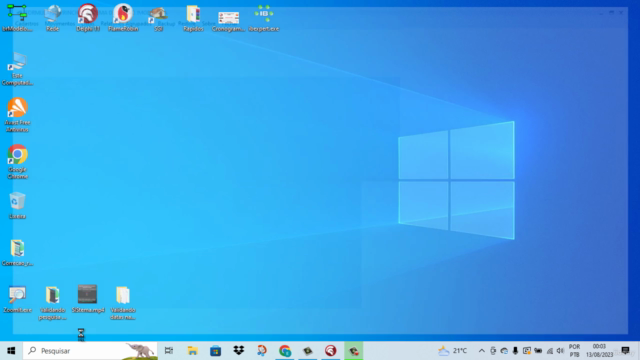Screen dimensions: 640x360
Task: Open the Validando datas folder
Action: (123, 303)
